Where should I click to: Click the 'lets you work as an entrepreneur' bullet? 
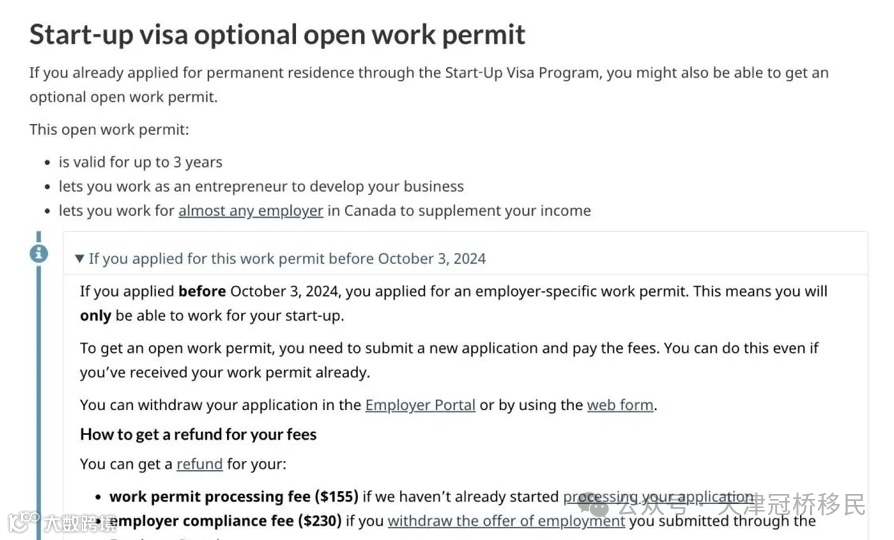tap(261, 186)
